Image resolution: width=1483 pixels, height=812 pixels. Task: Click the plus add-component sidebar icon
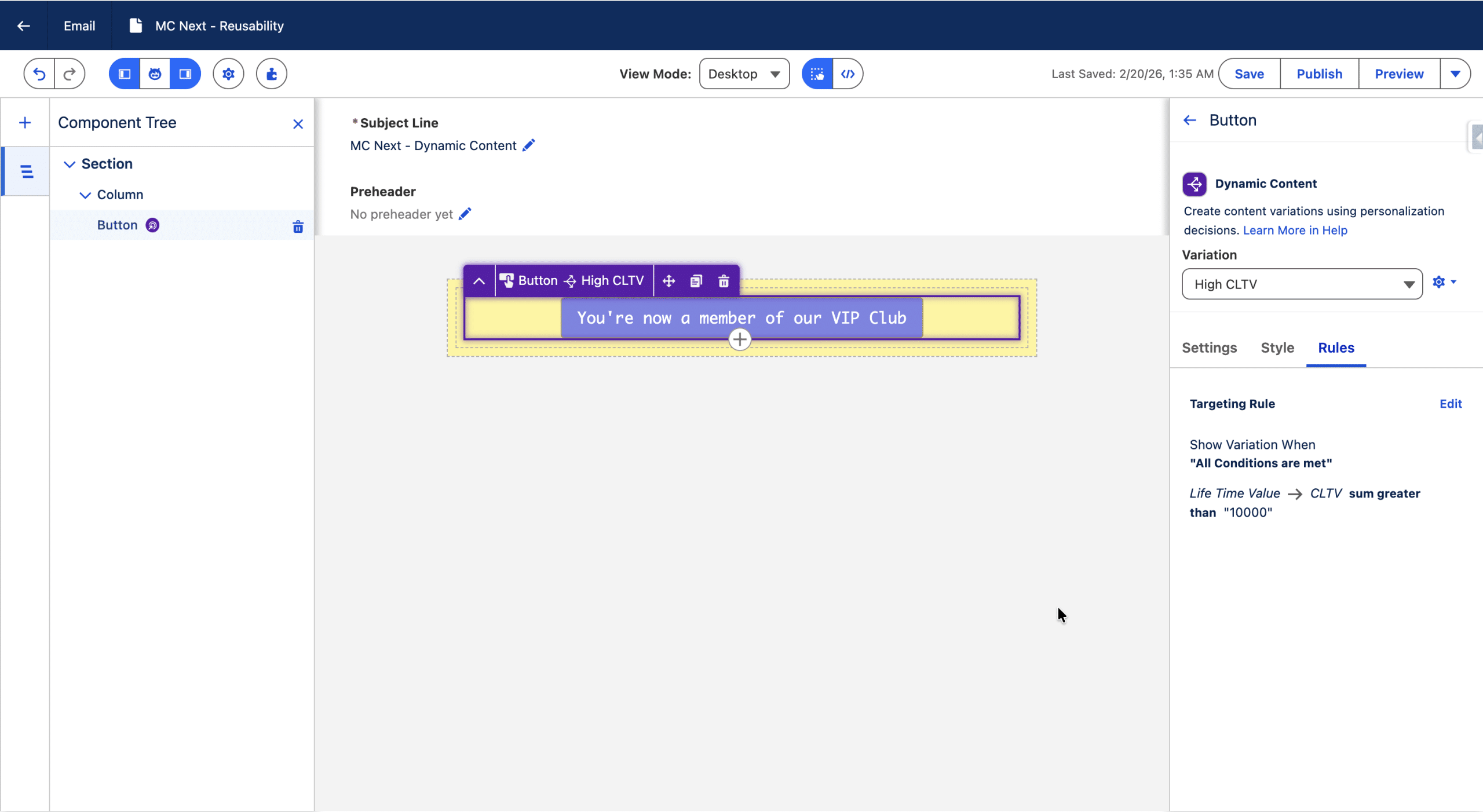click(25, 123)
